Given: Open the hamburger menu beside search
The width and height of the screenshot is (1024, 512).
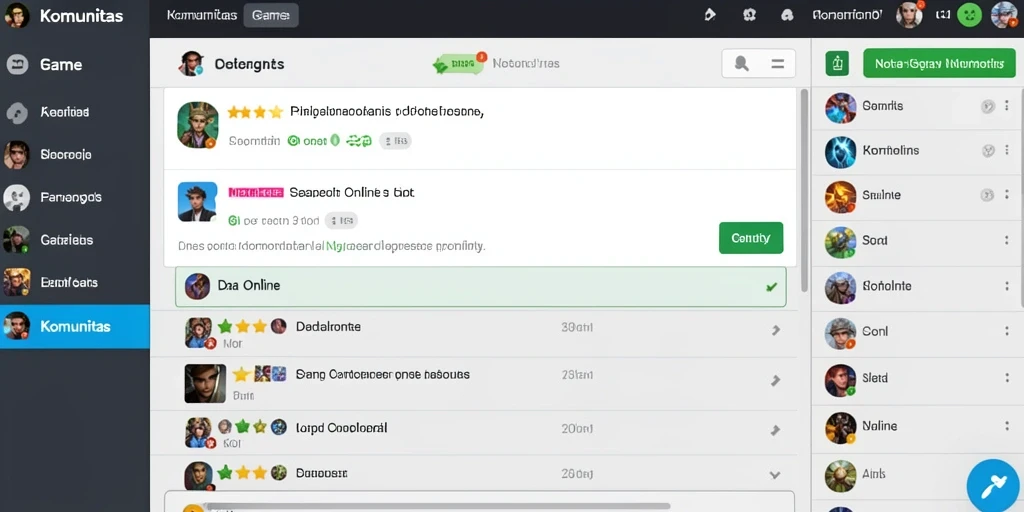Looking at the screenshot, I should click(x=777, y=64).
